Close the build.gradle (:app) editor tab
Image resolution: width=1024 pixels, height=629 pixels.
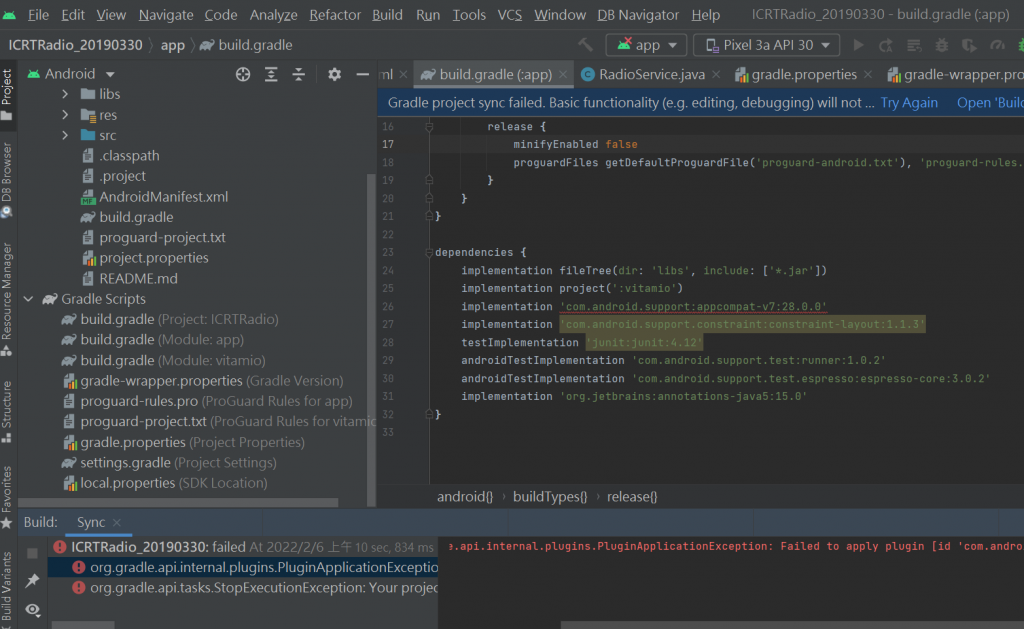[563, 74]
